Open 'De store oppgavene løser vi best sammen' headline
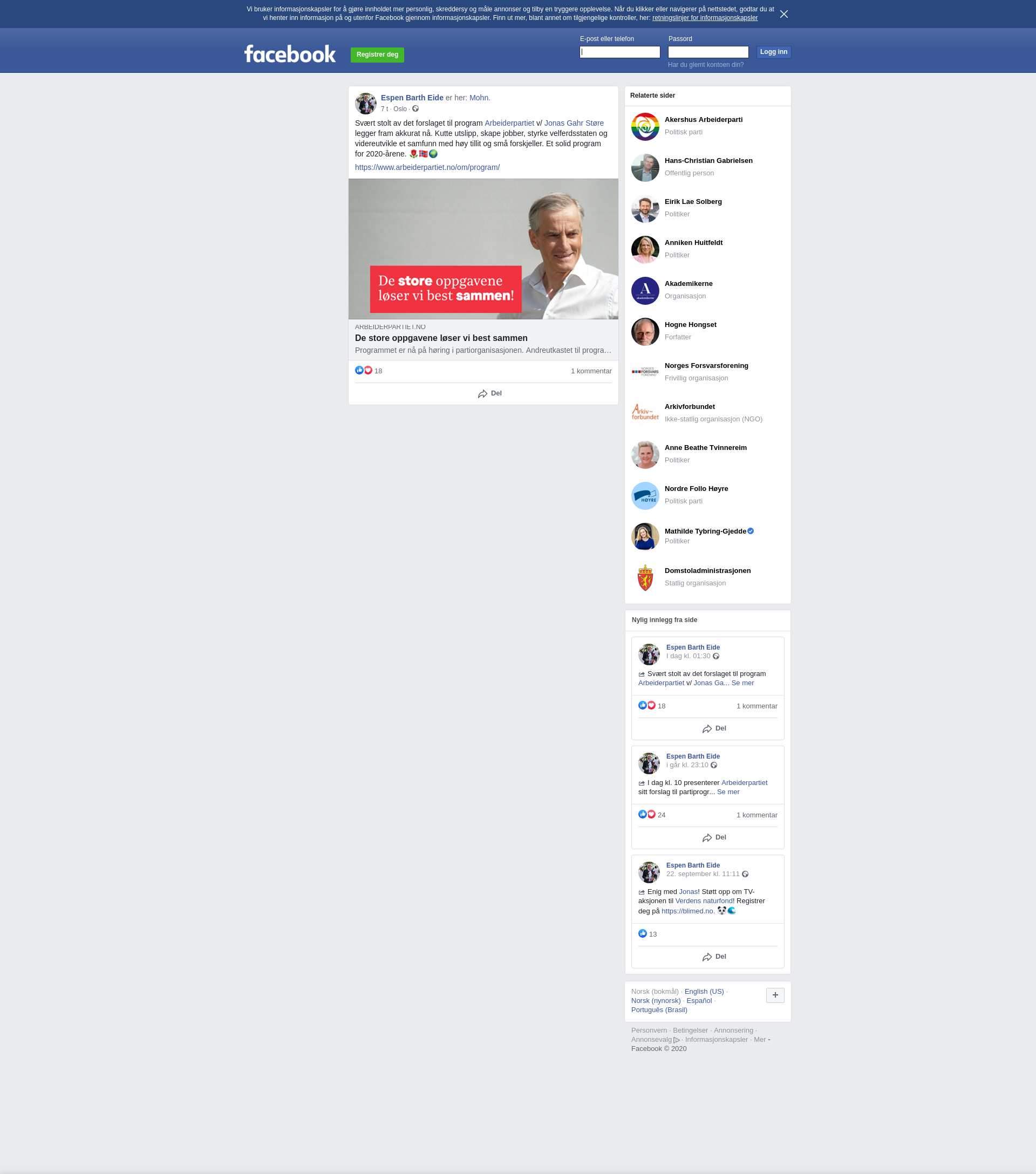1036x1174 pixels. pyautogui.click(x=441, y=338)
